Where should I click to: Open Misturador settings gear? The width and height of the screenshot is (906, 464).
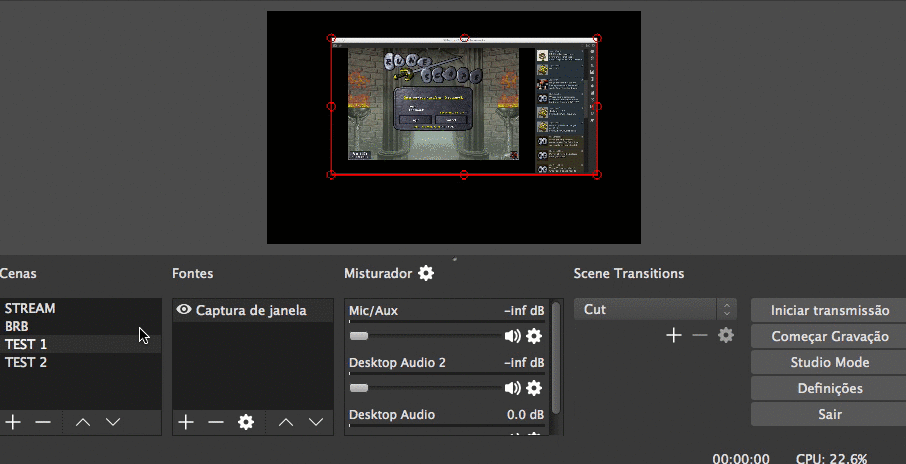coord(426,273)
